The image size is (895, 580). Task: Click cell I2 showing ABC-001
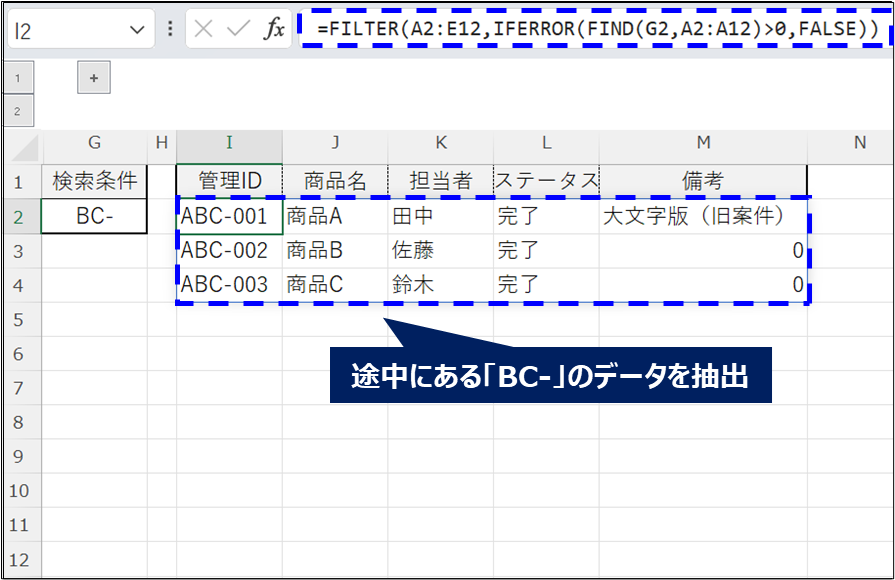pos(229,214)
